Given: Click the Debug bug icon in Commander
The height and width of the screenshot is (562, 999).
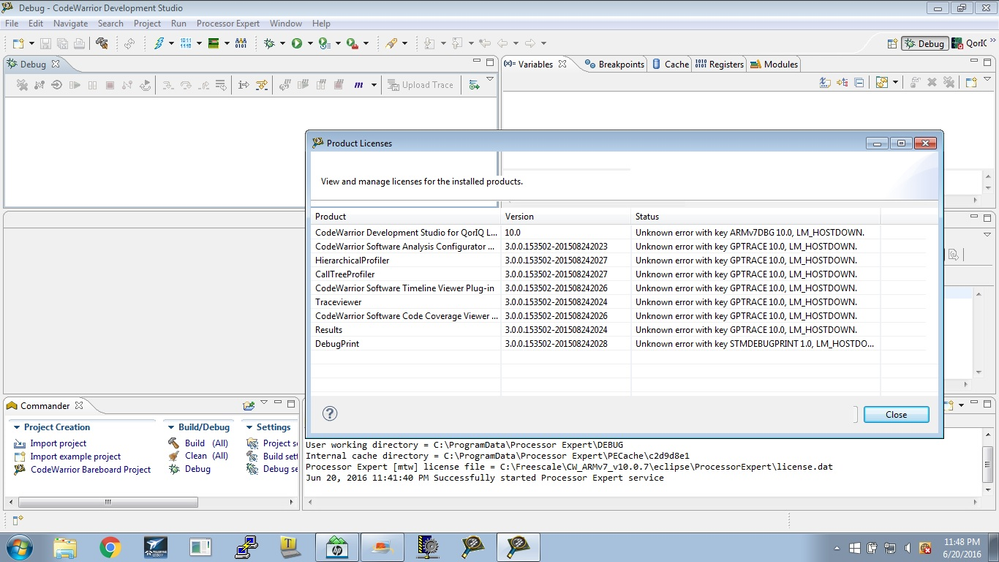Looking at the screenshot, I should pos(173,469).
